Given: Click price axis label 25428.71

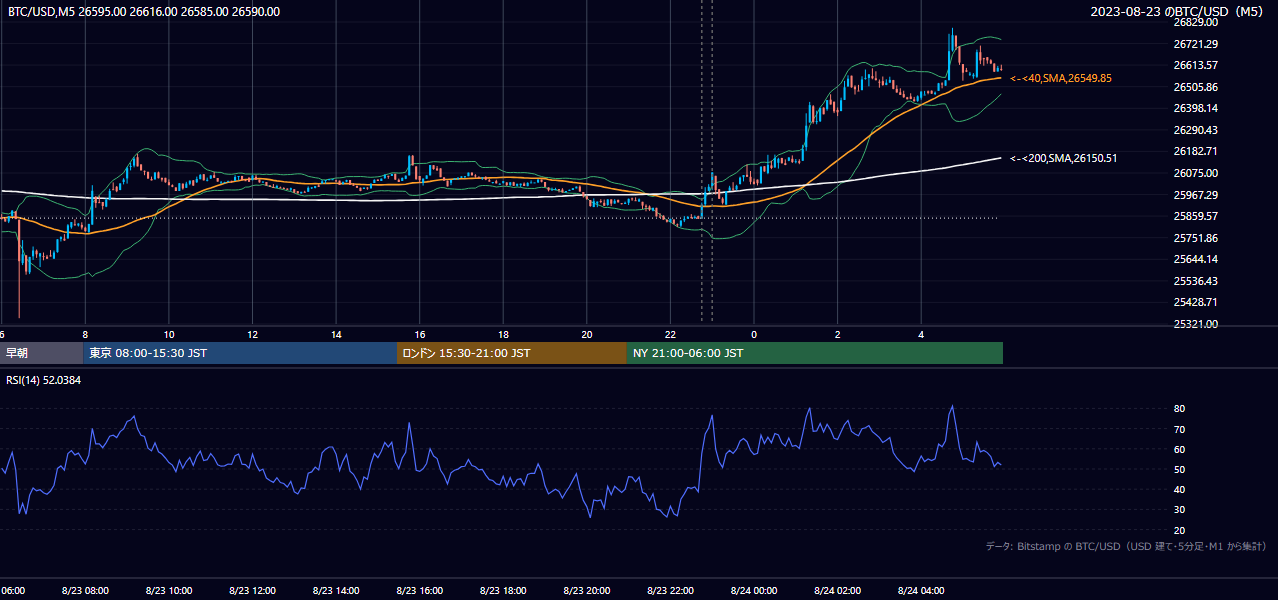Looking at the screenshot, I should [x=1195, y=302].
